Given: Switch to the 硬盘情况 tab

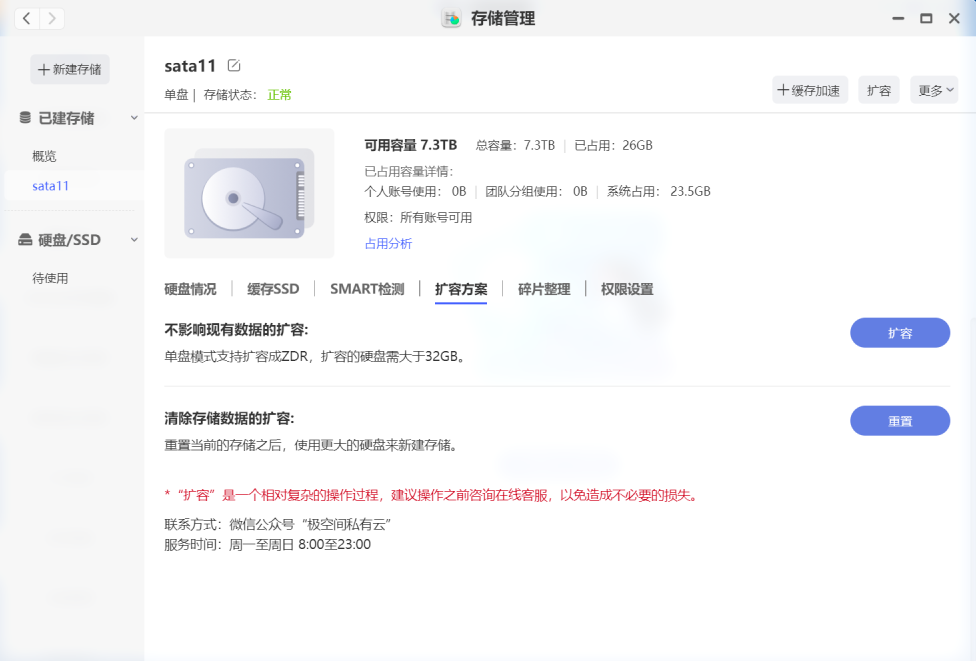Looking at the screenshot, I should click(x=190, y=289).
